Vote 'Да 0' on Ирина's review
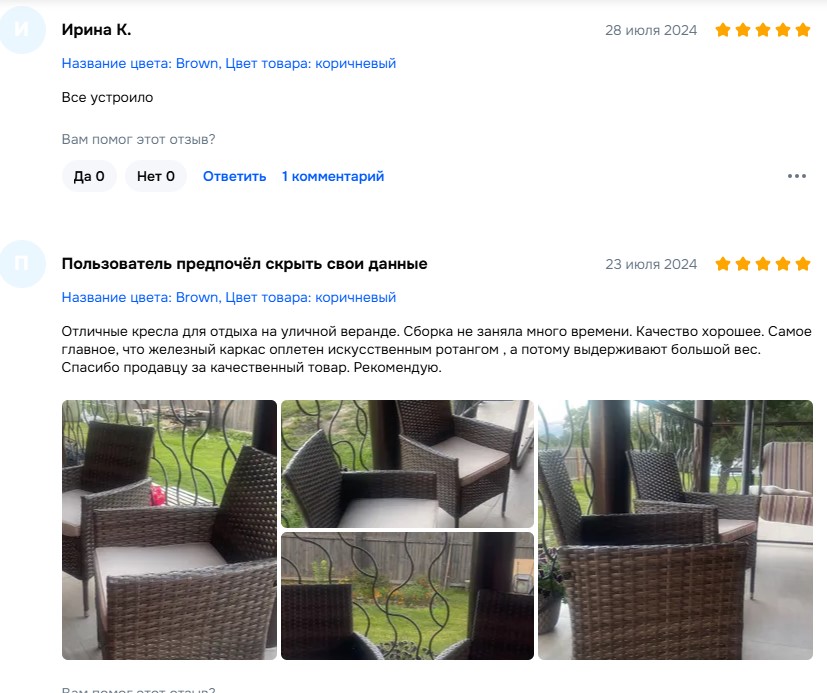 click(x=89, y=176)
